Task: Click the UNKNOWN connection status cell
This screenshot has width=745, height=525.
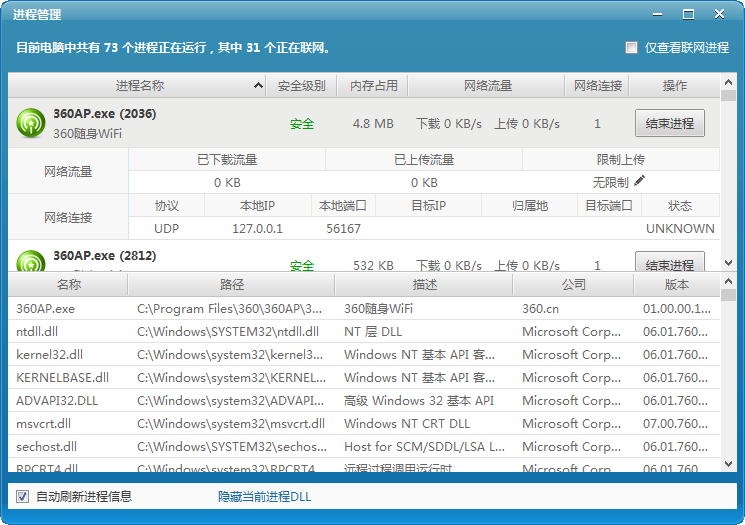Action: point(680,229)
